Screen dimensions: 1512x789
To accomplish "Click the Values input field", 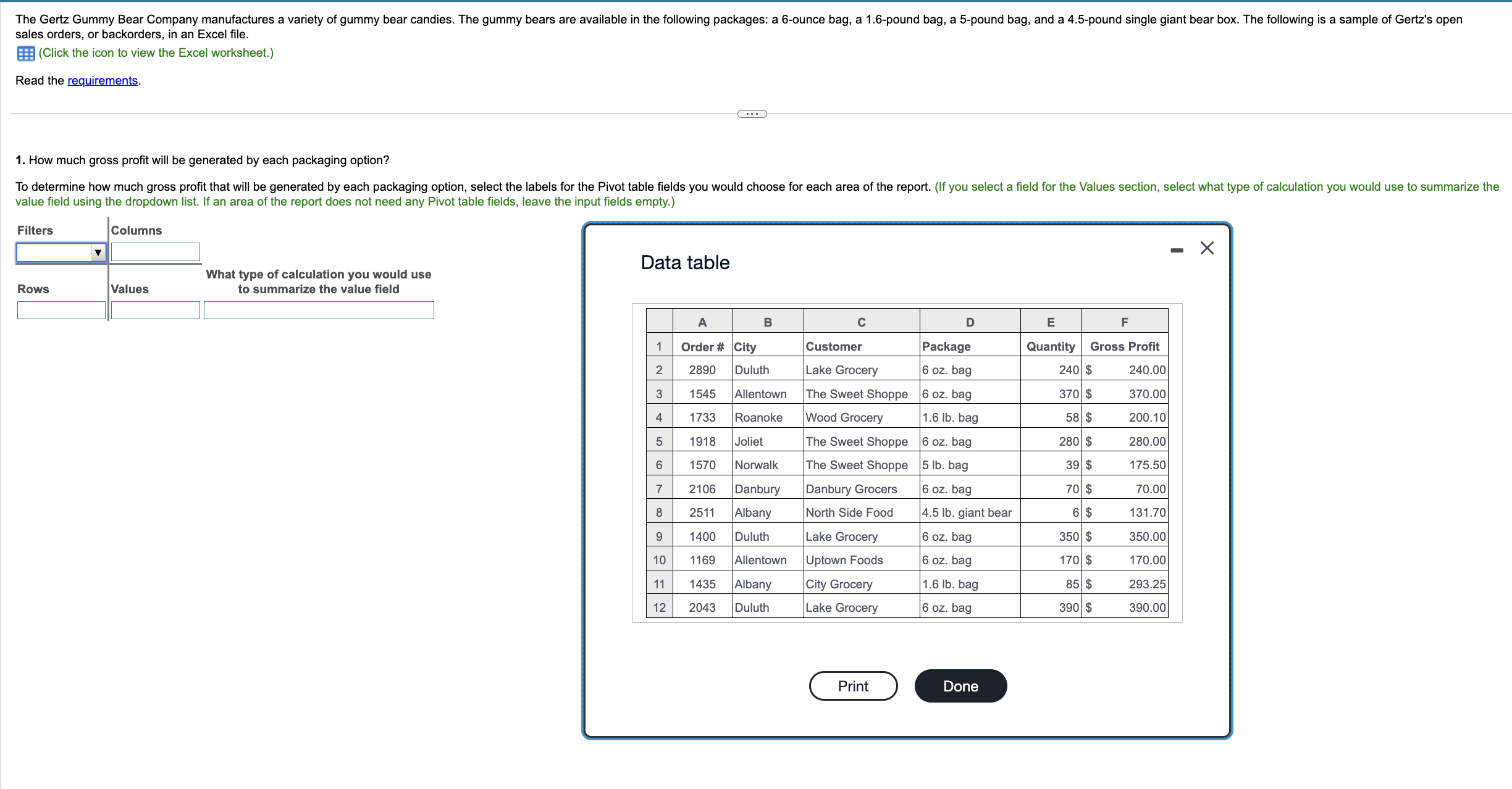I will [x=155, y=310].
